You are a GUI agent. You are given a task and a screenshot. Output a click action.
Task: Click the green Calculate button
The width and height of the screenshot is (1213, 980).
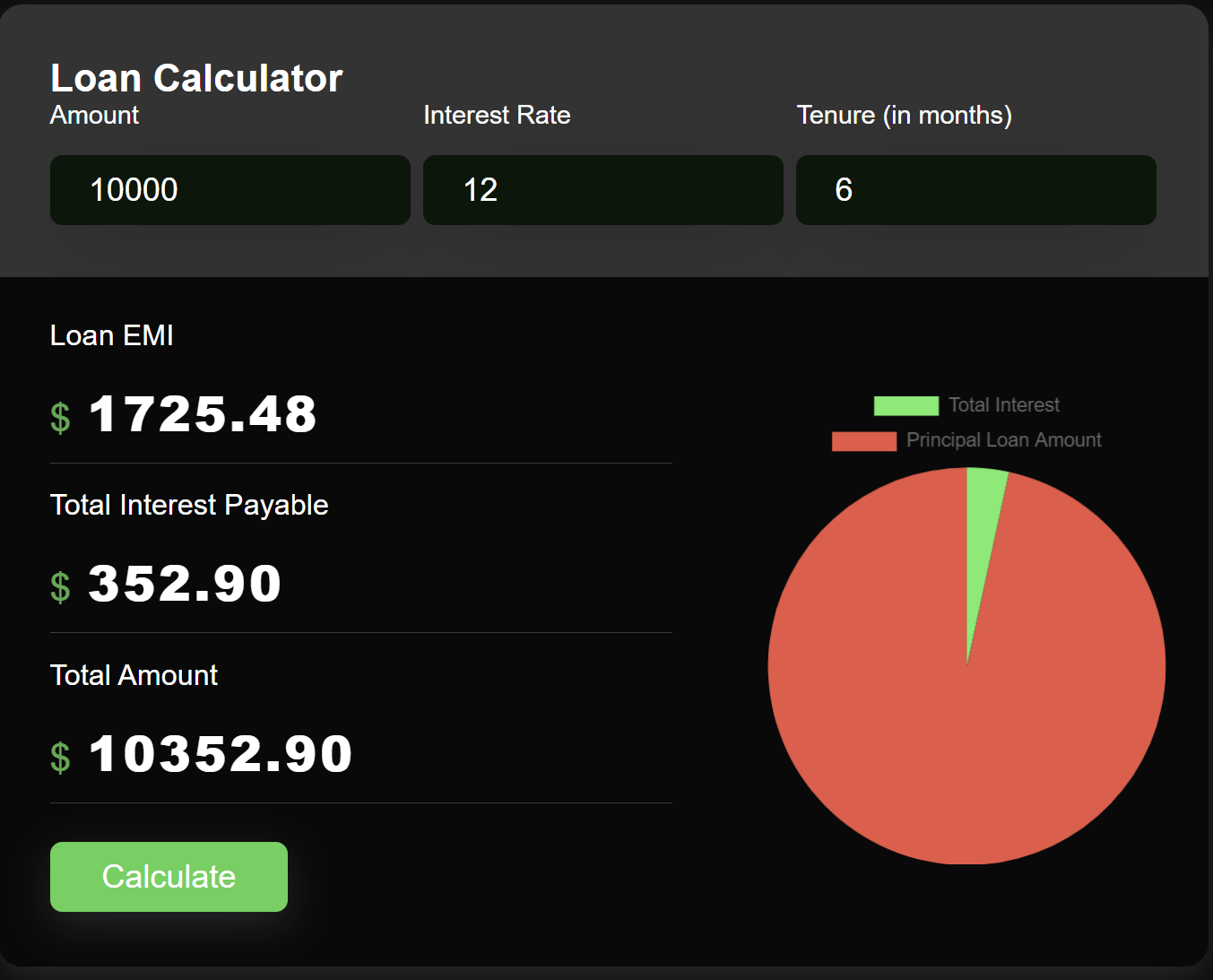click(x=169, y=877)
